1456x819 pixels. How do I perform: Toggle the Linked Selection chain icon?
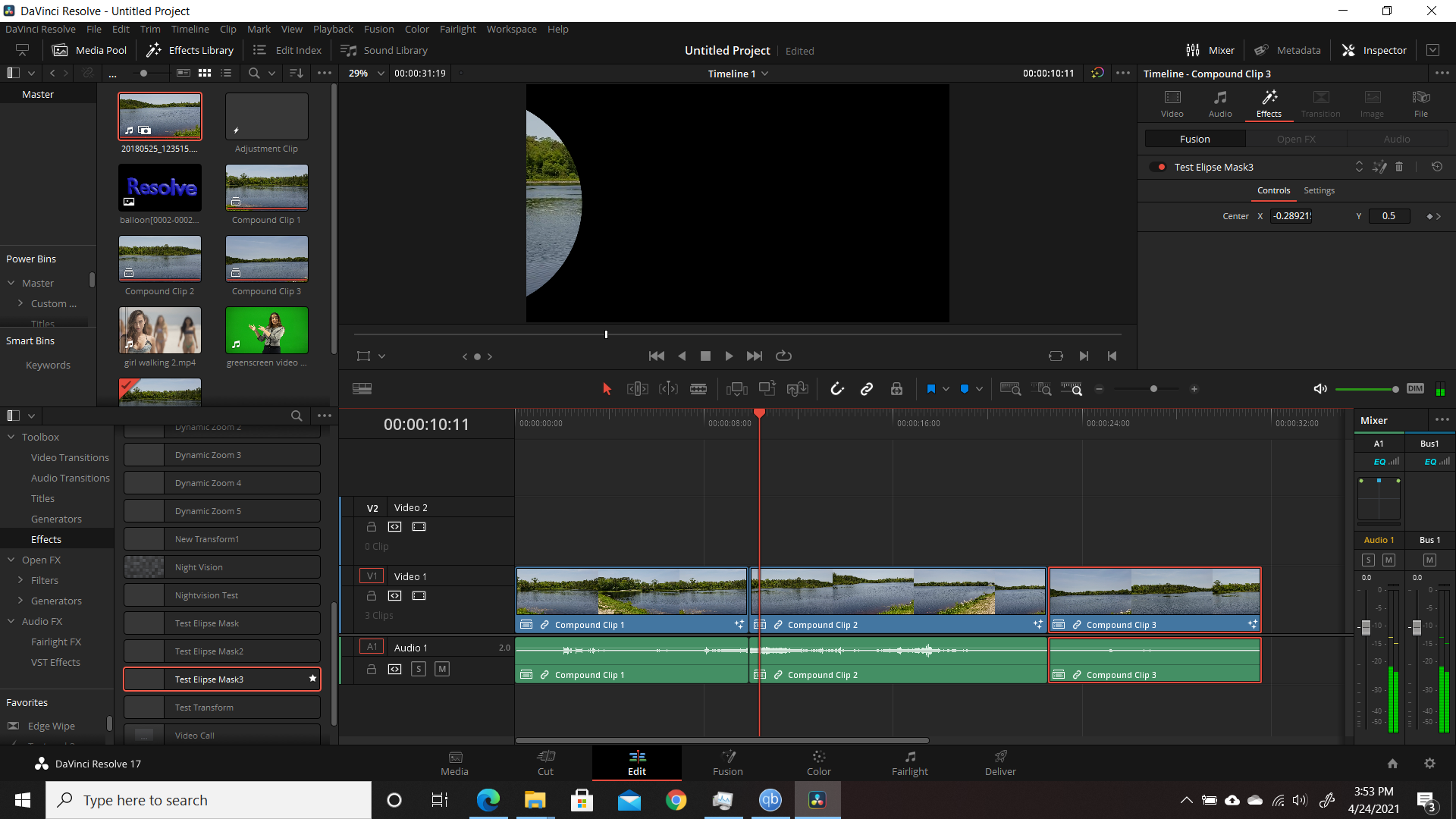867,389
